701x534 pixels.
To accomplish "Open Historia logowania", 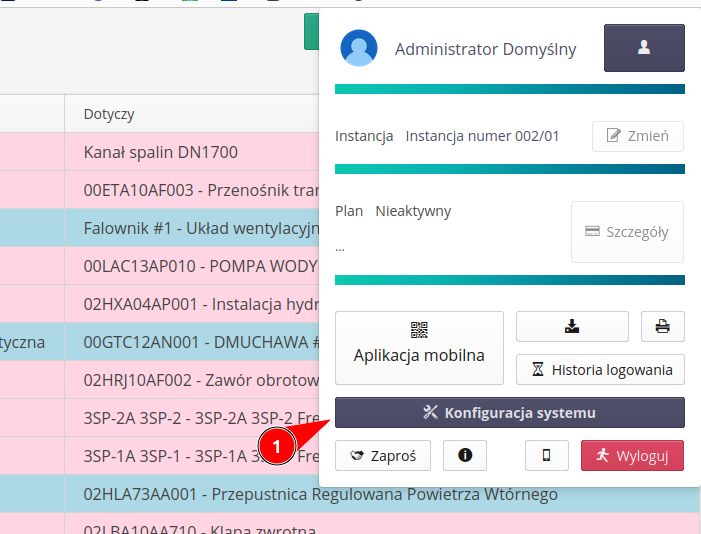I will pos(600,369).
